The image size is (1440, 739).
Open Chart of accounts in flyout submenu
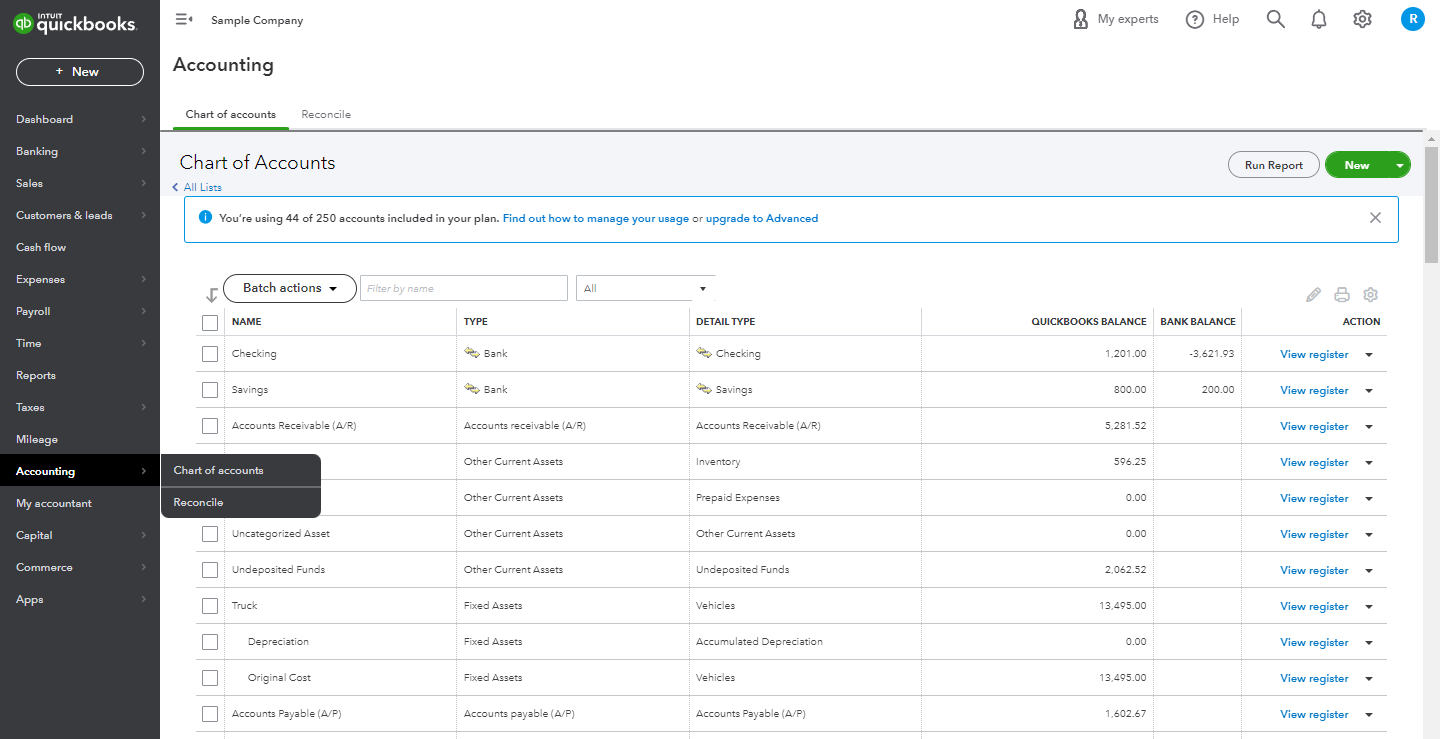[241, 470]
